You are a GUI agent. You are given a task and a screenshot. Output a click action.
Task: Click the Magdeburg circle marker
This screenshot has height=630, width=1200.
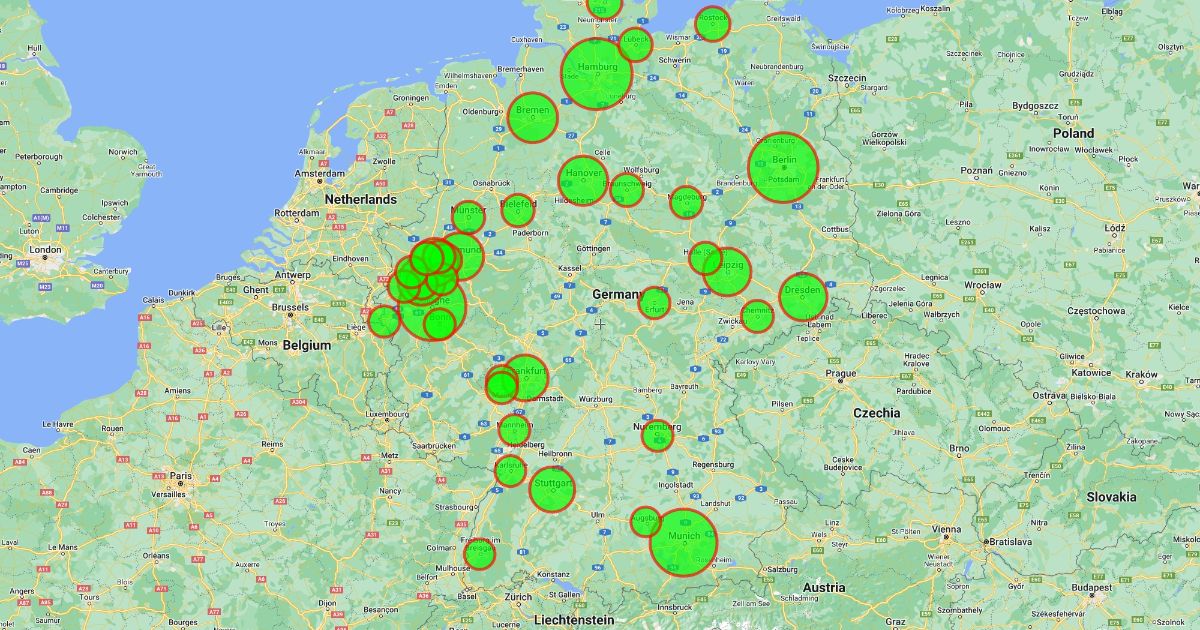click(686, 202)
